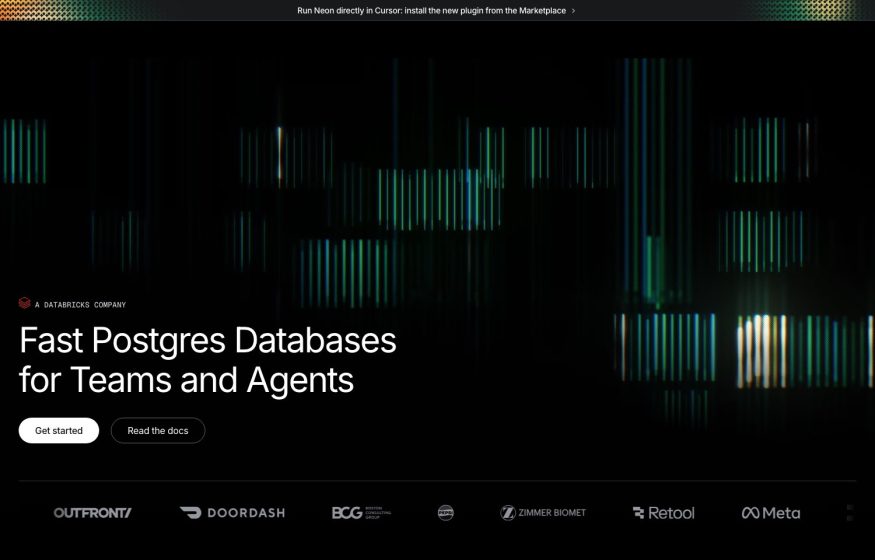Click the DoorDash logo
The height and width of the screenshot is (560, 875).
tap(232, 513)
